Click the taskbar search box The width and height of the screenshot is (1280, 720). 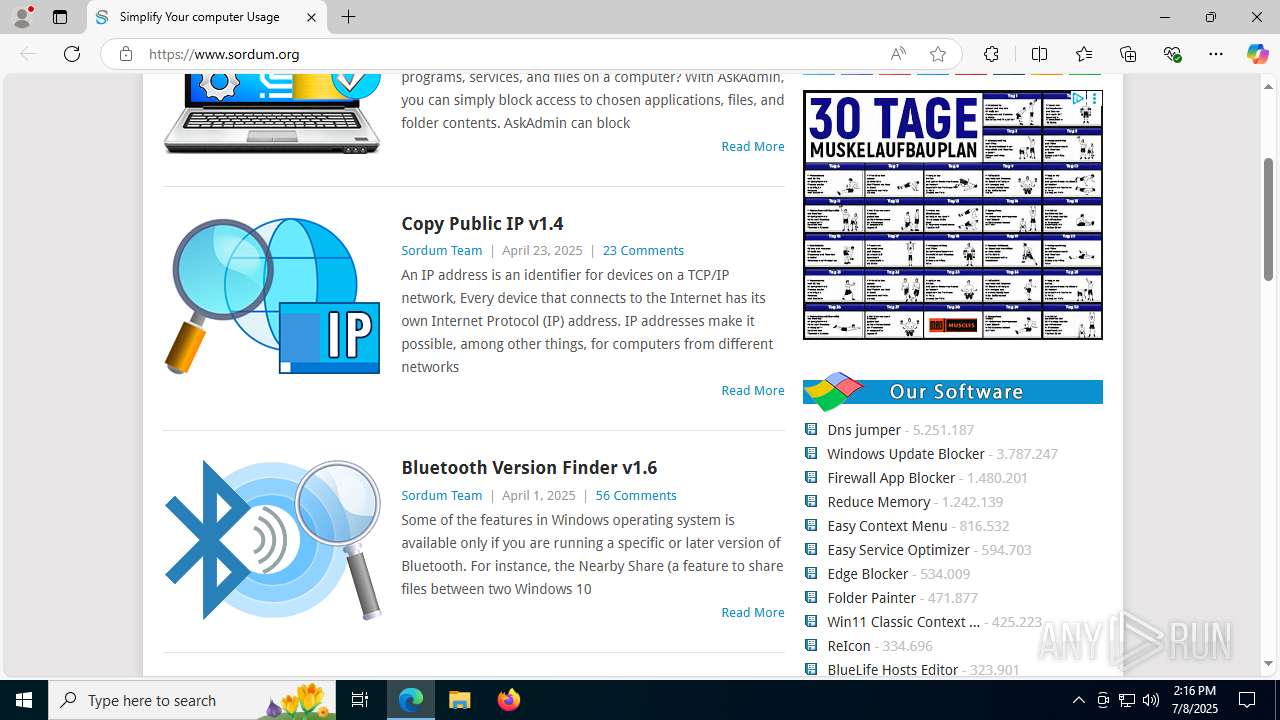point(192,700)
